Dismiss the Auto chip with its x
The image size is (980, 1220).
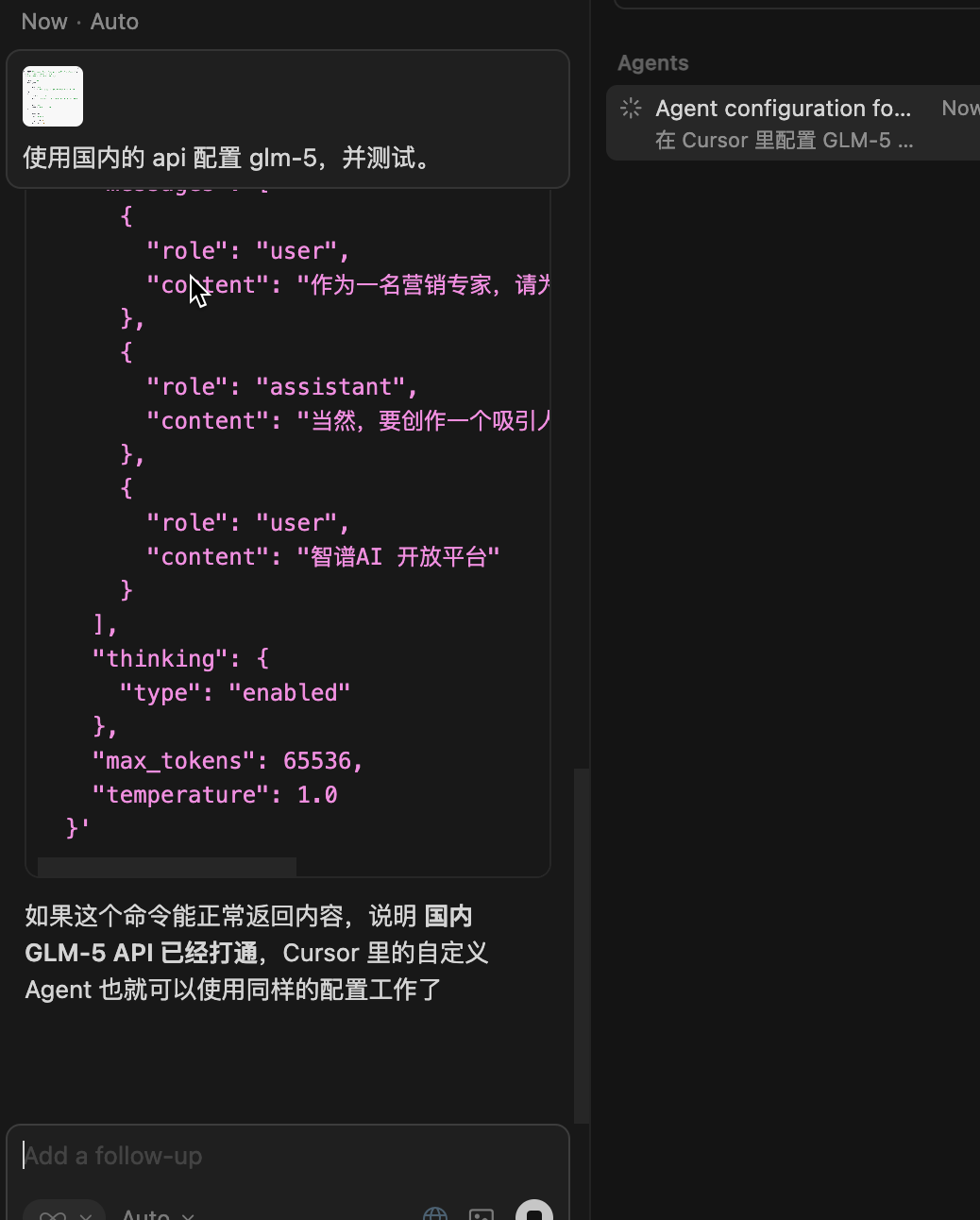point(187,1215)
